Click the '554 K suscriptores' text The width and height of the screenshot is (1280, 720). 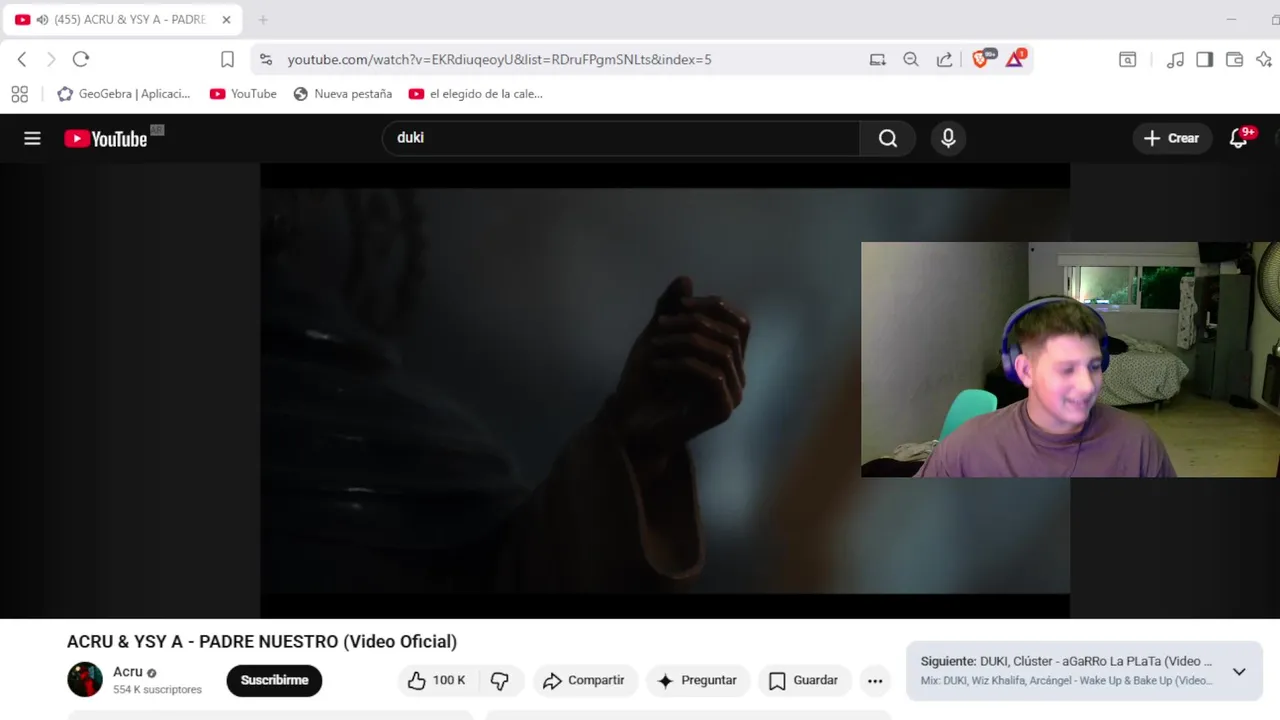click(x=157, y=690)
